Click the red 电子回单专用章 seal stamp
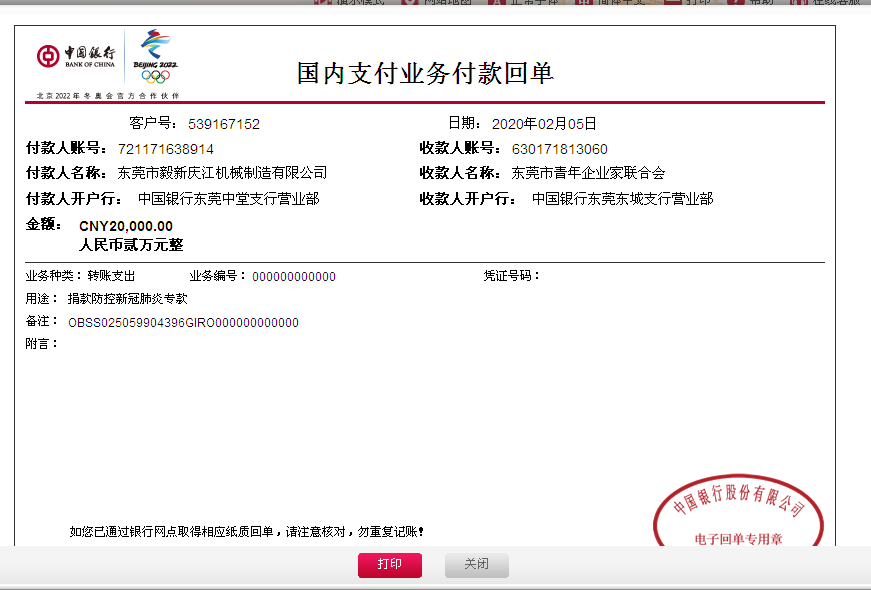This screenshot has width=871, height=590. tap(738, 511)
